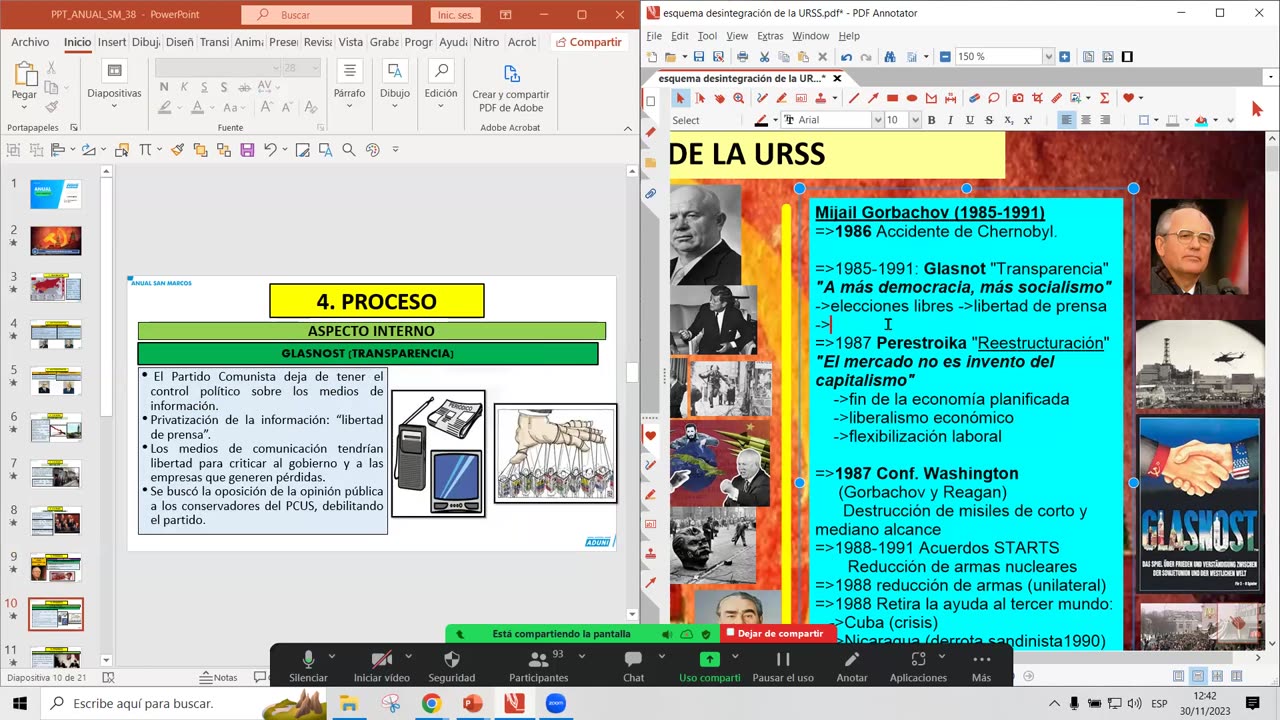1280x720 pixels.
Task: Center align text in PDF Annotator
Action: (1085, 120)
